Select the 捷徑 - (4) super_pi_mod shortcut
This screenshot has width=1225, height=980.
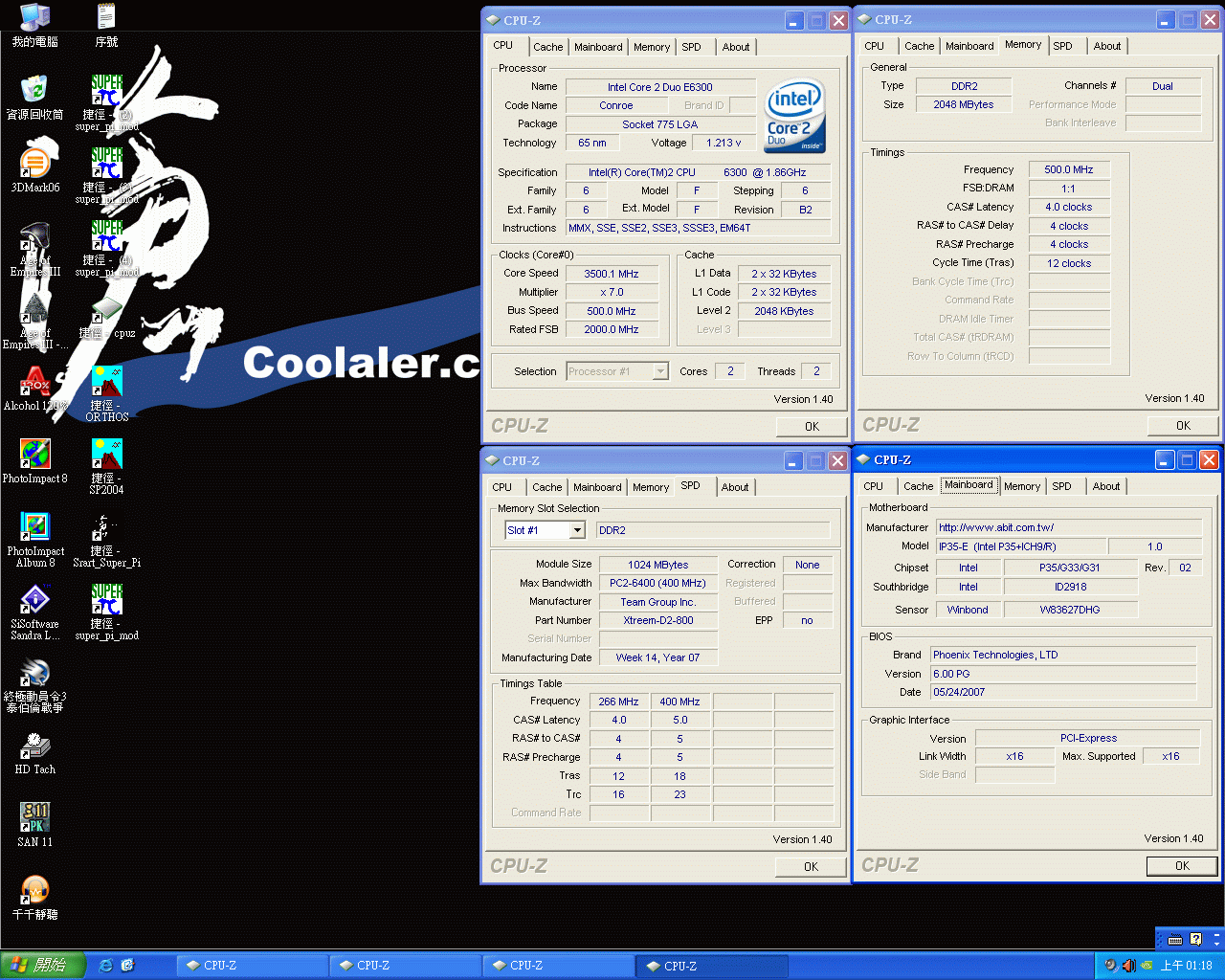[107, 249]
